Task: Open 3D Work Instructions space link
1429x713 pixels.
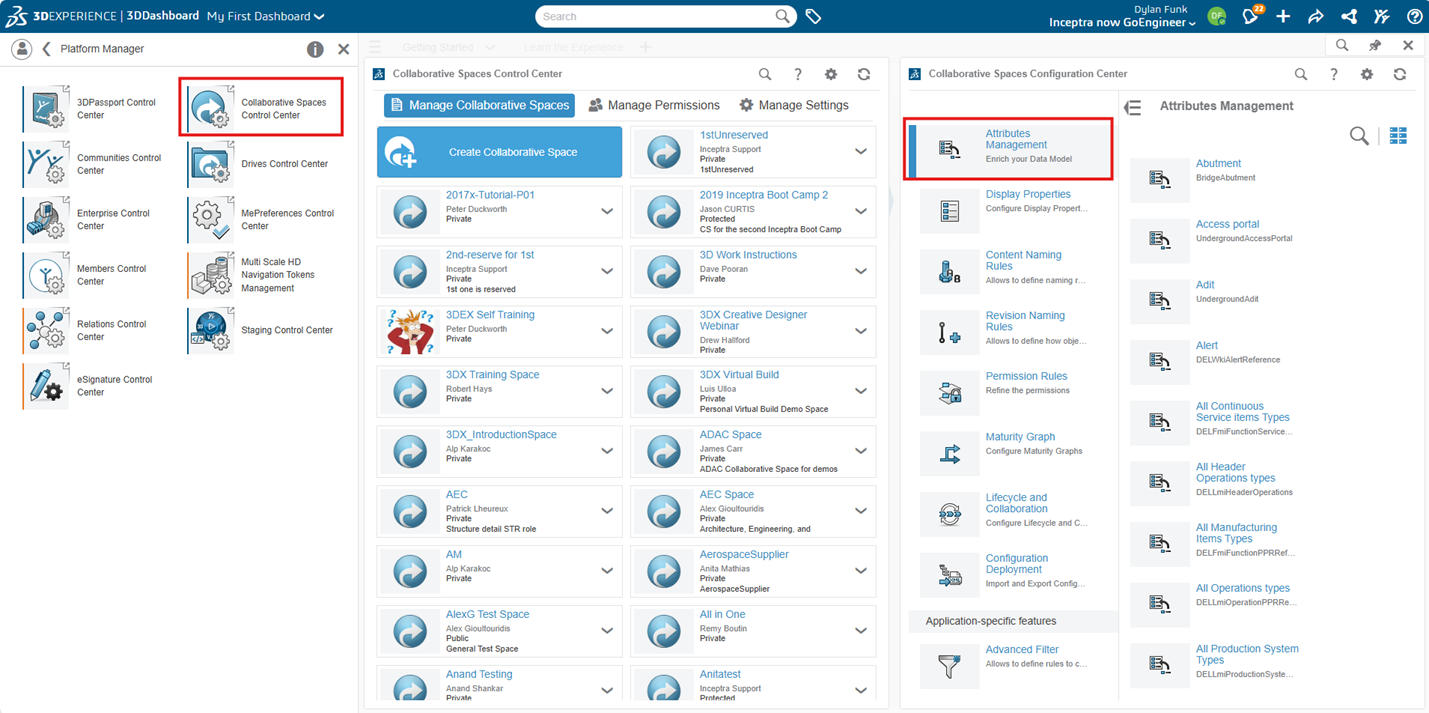Action: click(748, 255)
